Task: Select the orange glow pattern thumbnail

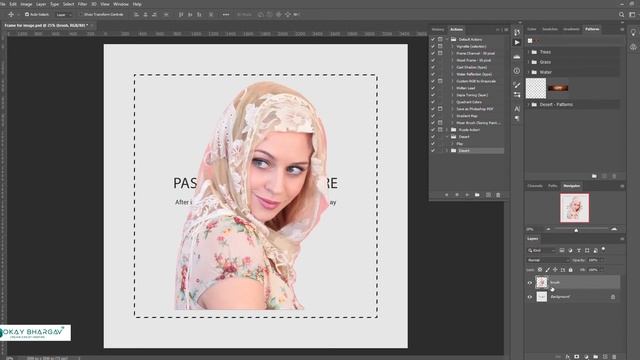Action: click(x=558, y=88)
